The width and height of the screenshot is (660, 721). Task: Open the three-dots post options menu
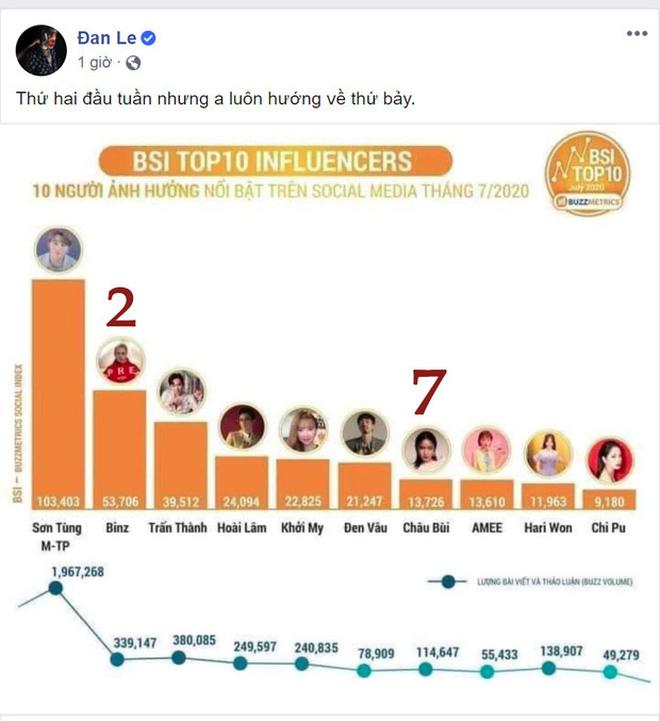point(636,35)
